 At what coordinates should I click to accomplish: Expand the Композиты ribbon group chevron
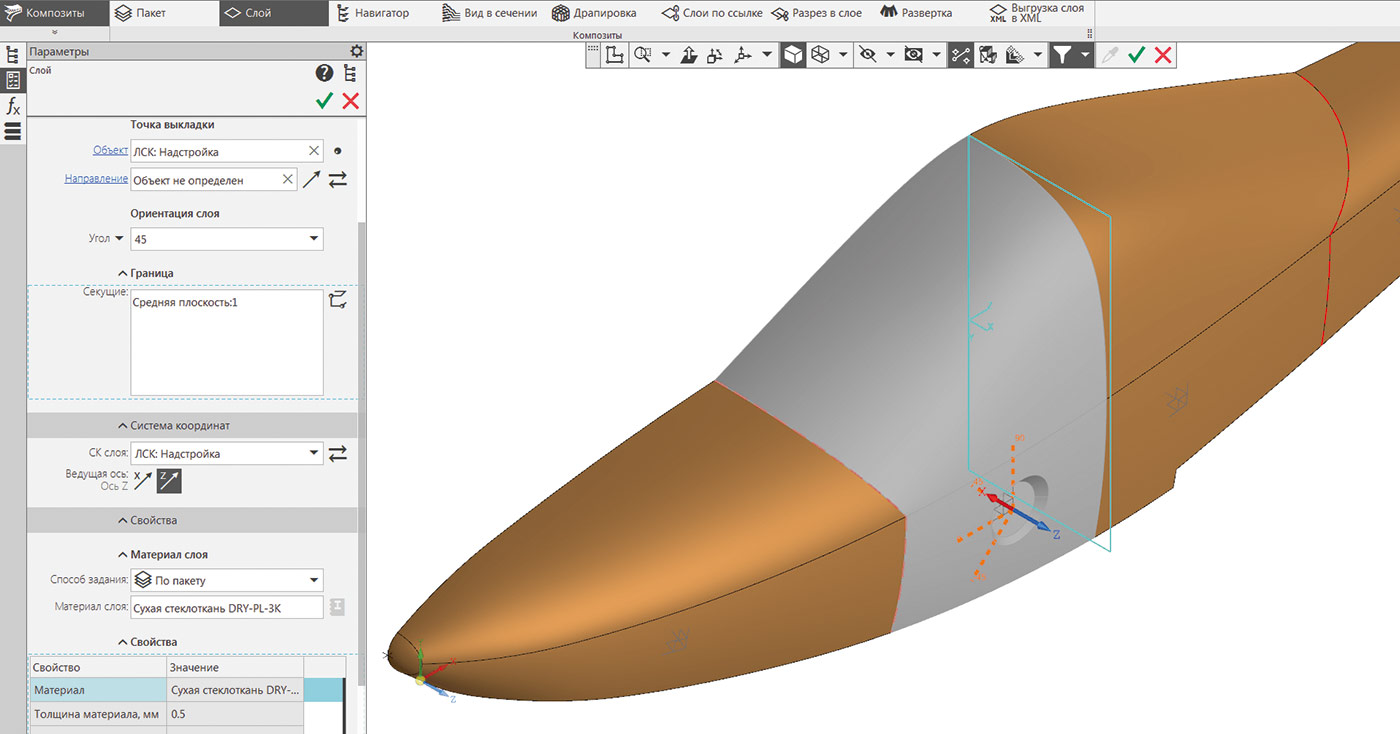54,33
